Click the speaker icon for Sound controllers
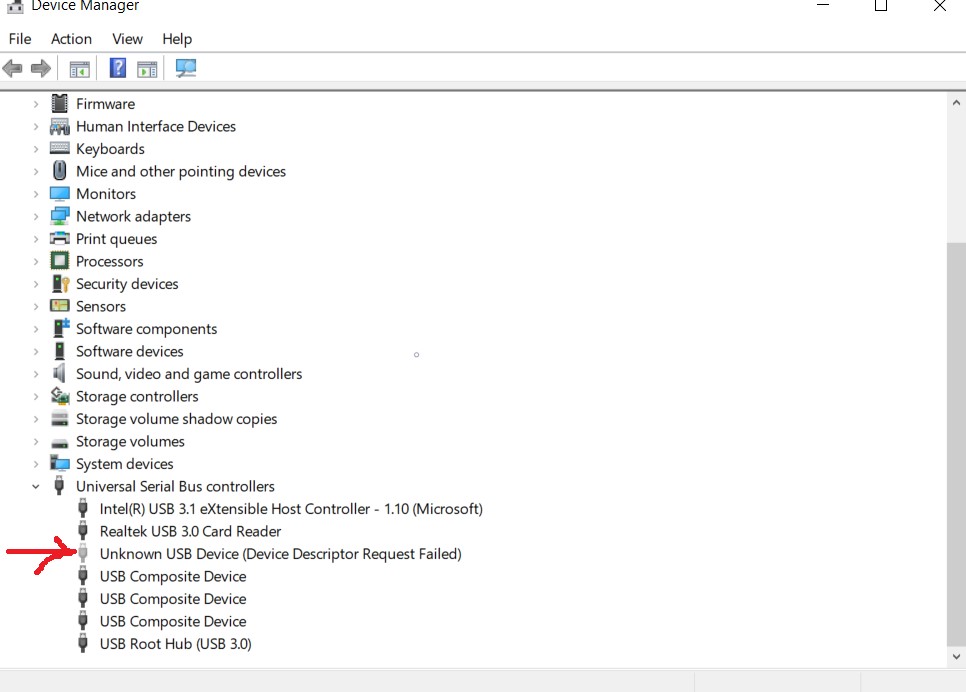 click(x=59, y=373)
